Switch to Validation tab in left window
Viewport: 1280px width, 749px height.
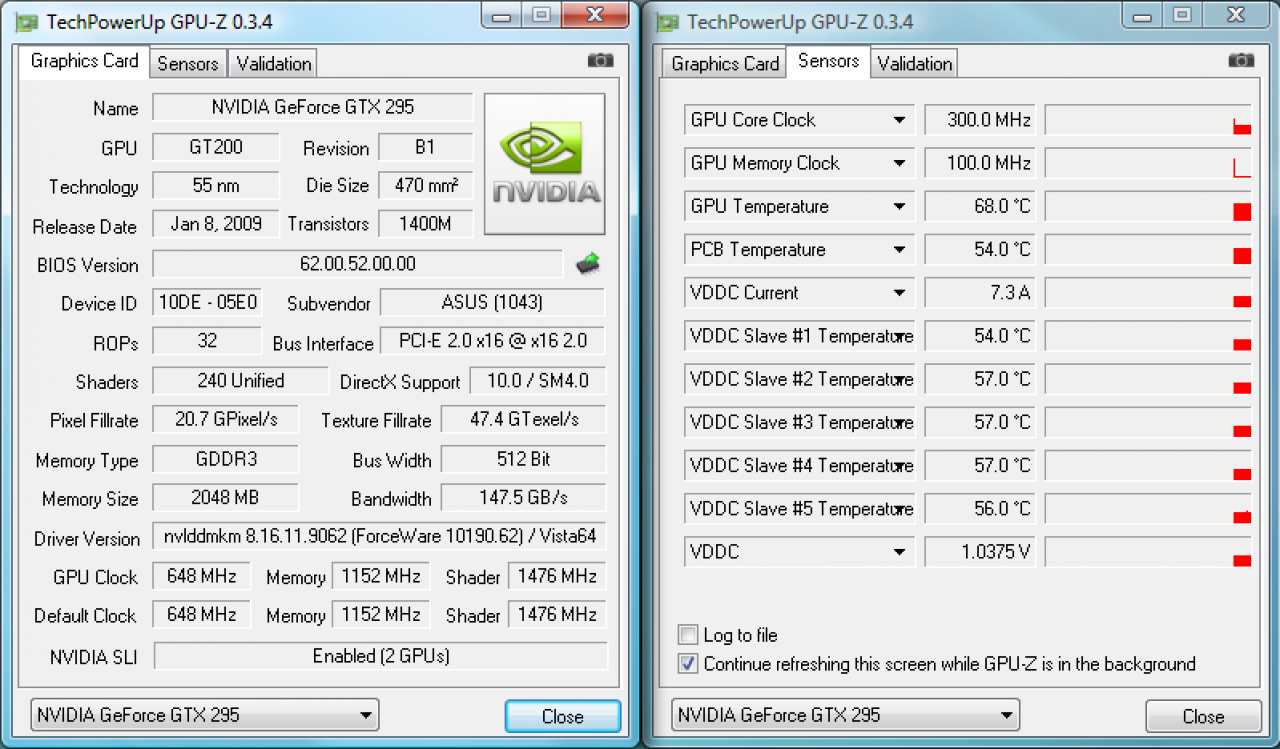tap(273, 63)
